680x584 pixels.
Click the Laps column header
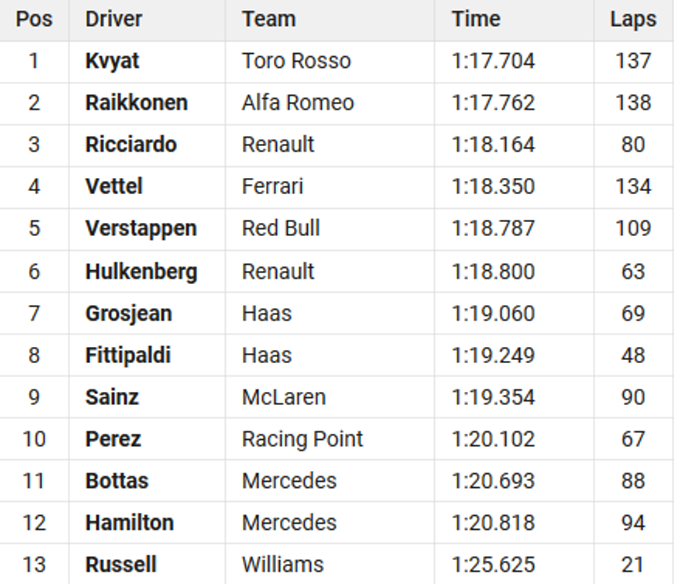(633, 19)
